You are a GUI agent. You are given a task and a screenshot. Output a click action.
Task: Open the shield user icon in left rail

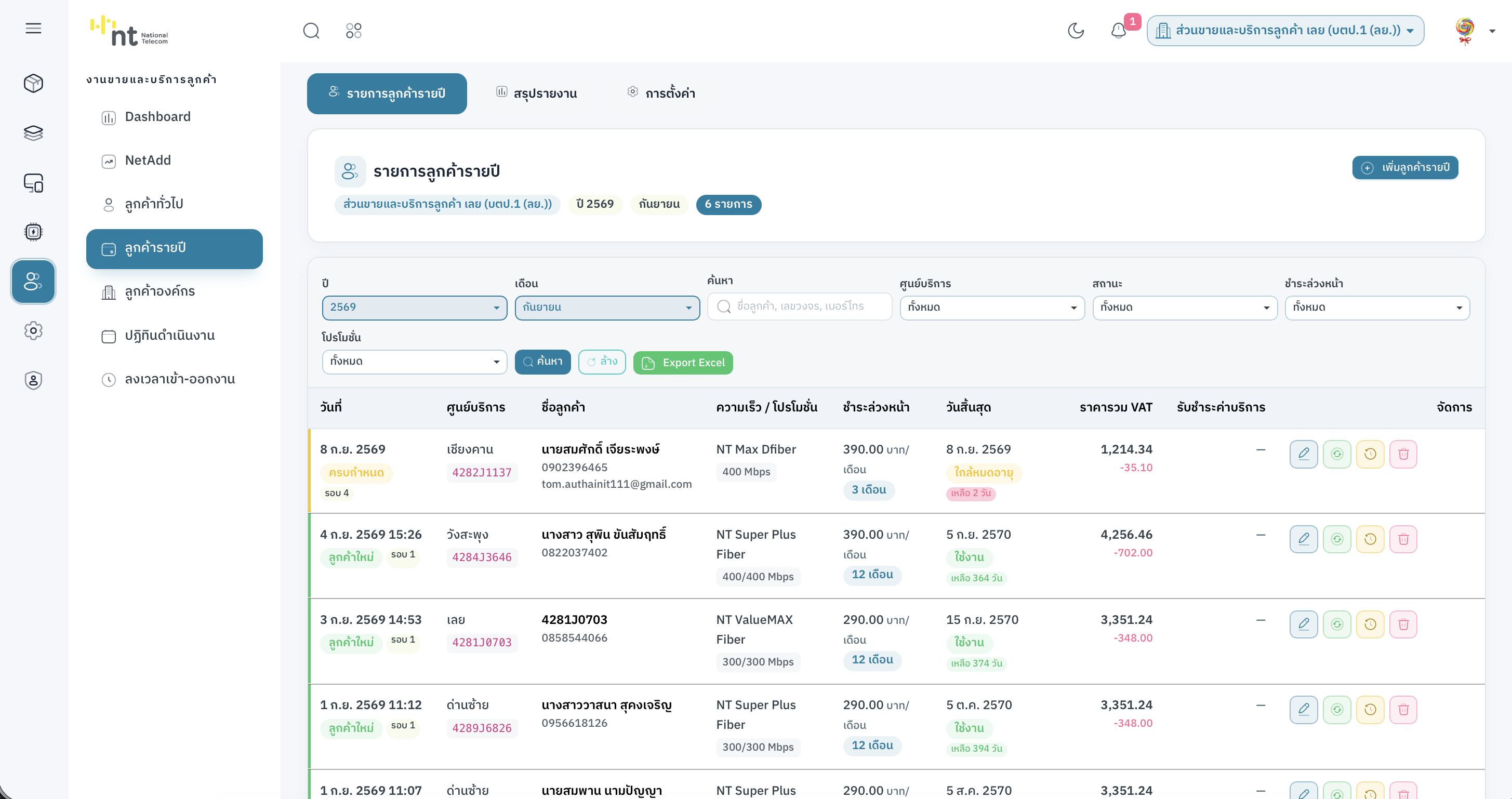[33, 380]
